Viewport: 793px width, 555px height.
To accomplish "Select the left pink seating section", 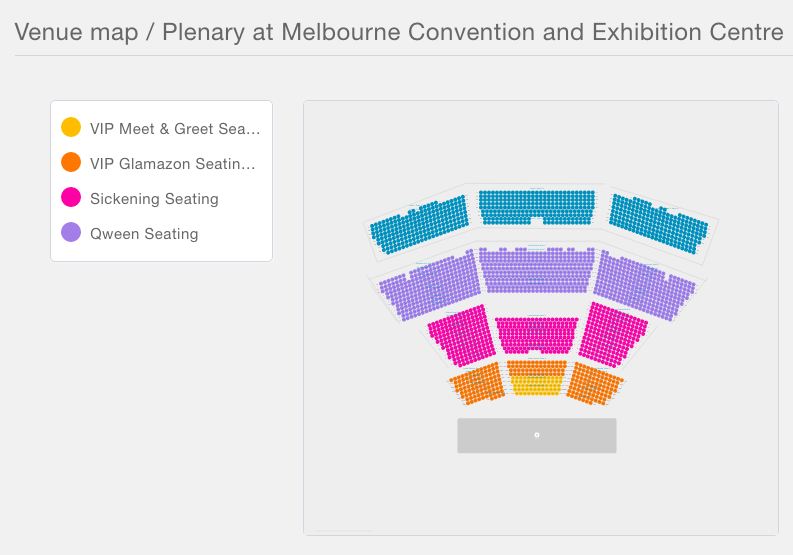I will tap(462, 335).
